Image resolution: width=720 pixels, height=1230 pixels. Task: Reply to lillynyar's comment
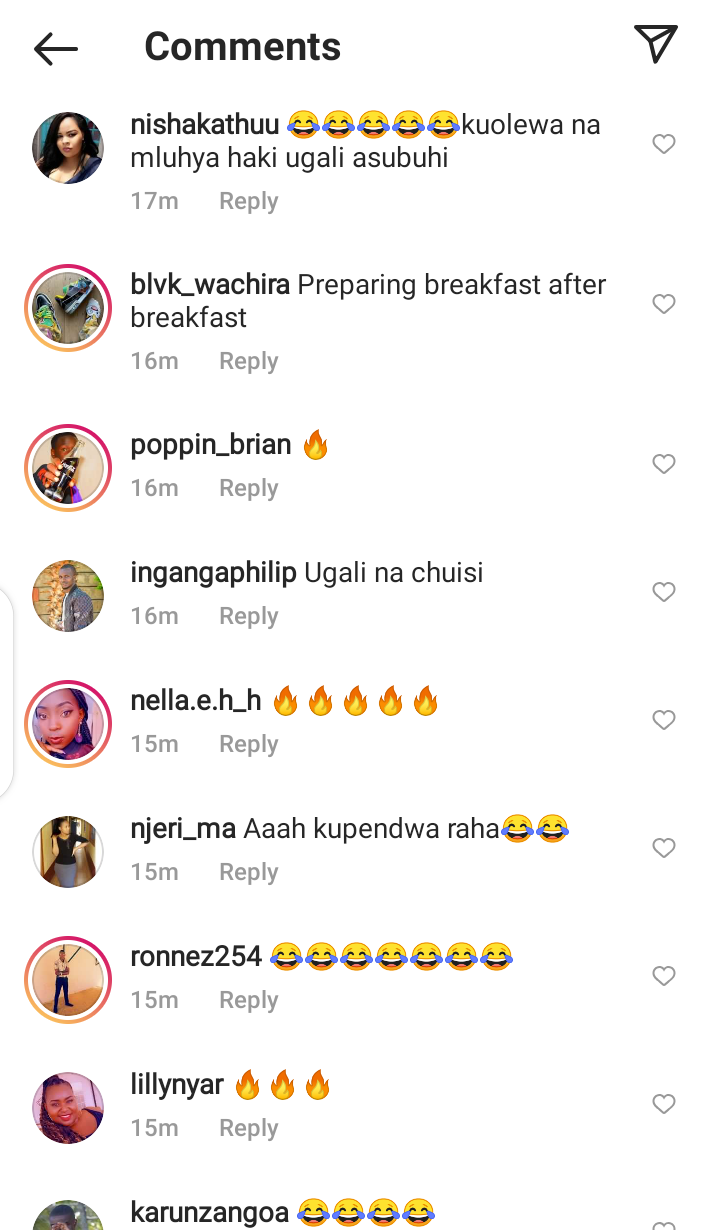coord(249,1129)
